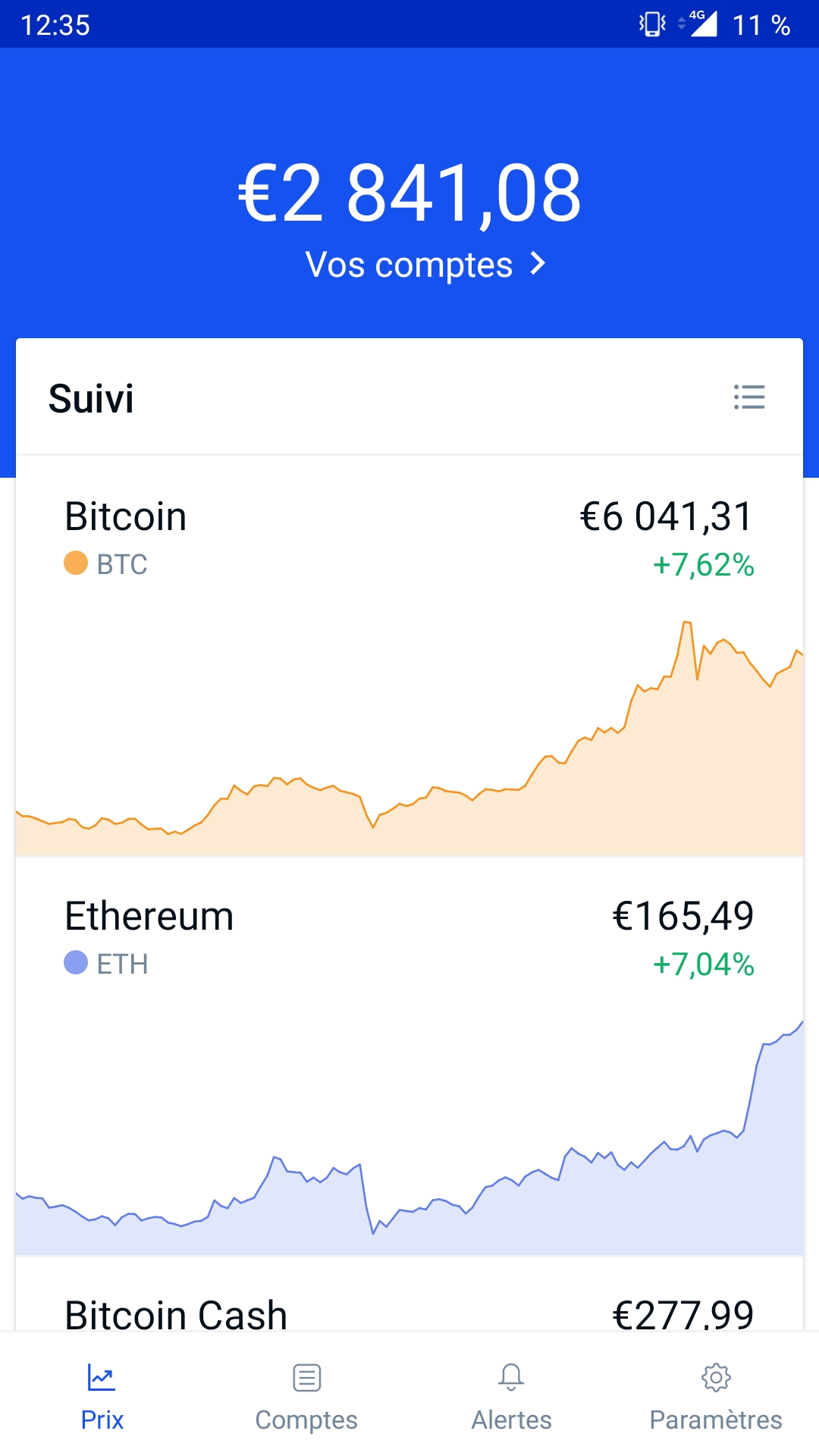This screenshot has height=1456, width=819.
Task: Open the Suivi list view icon
Action: pyautogui.click(x=749, y=397)
